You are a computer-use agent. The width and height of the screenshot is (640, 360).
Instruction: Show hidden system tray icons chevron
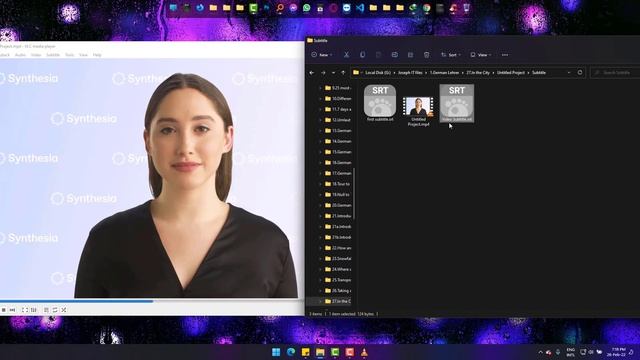click(540, 352)
